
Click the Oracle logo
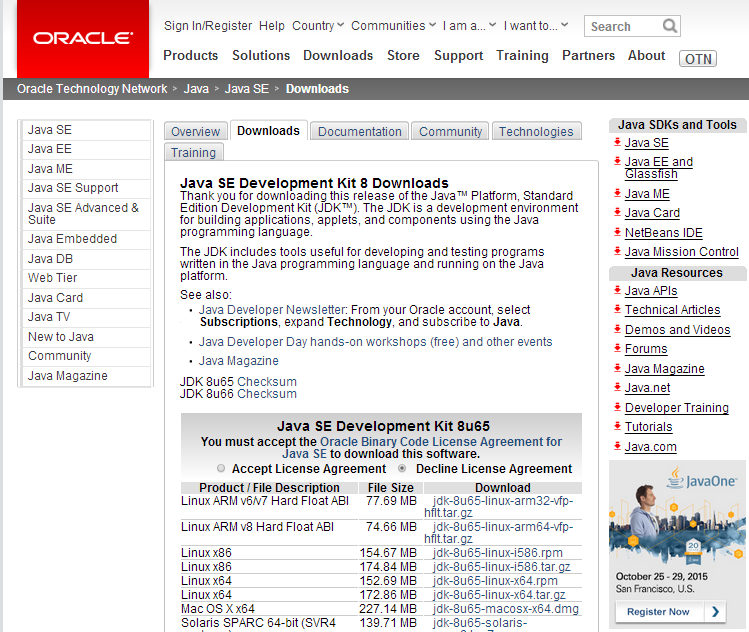[82, 39]
